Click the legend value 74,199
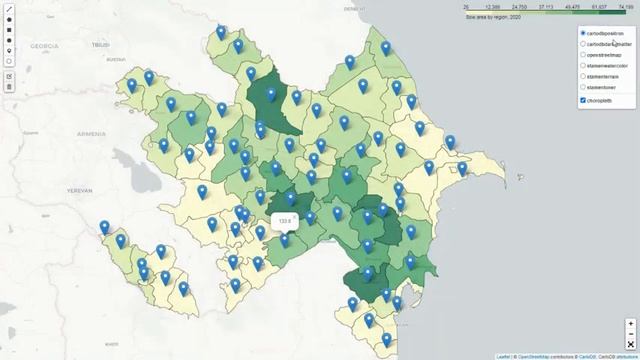640x360 pixels. pyautogui.click(x=626, y=7)
